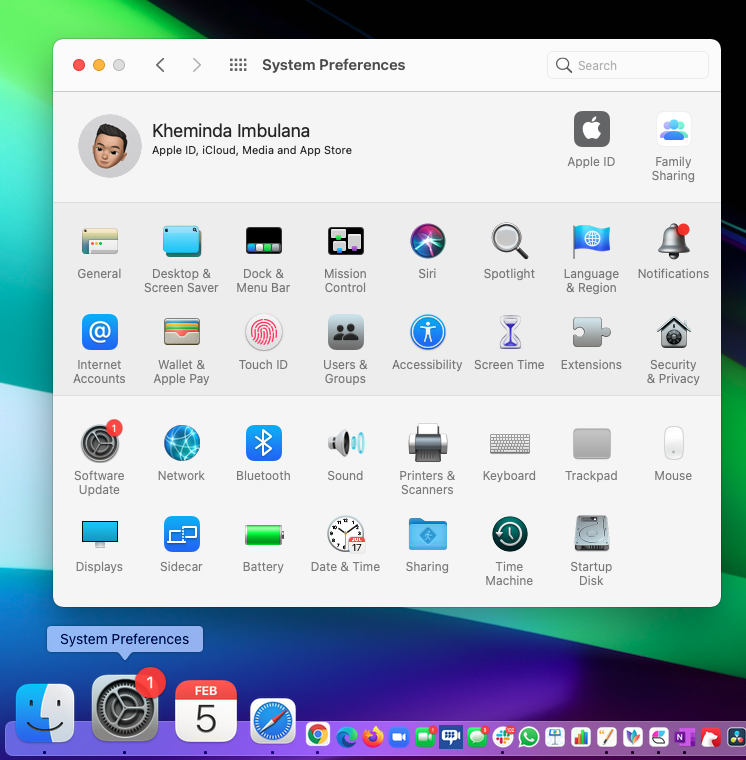Open Finder from the Dock

pyautogui.click(x=45, y=713)
